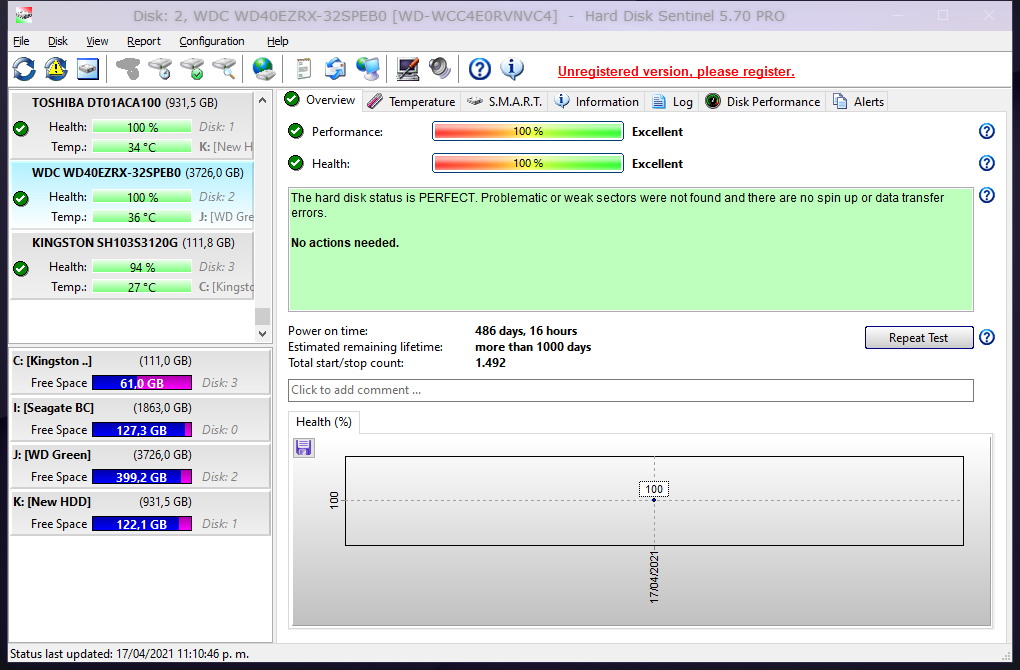Click the globe with disk toolbar icon
The width and height of the screenshot is (1020, 670).
[263, 69]
